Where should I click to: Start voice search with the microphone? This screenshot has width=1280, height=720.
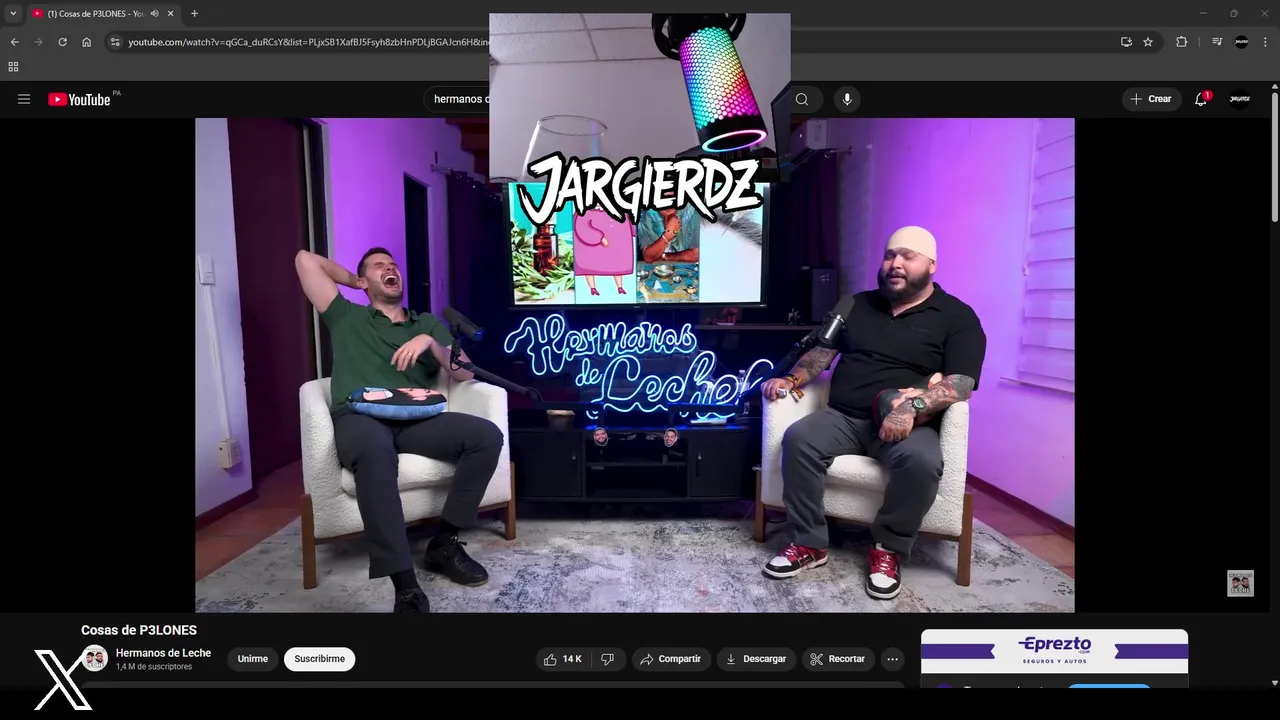[847, 99]
